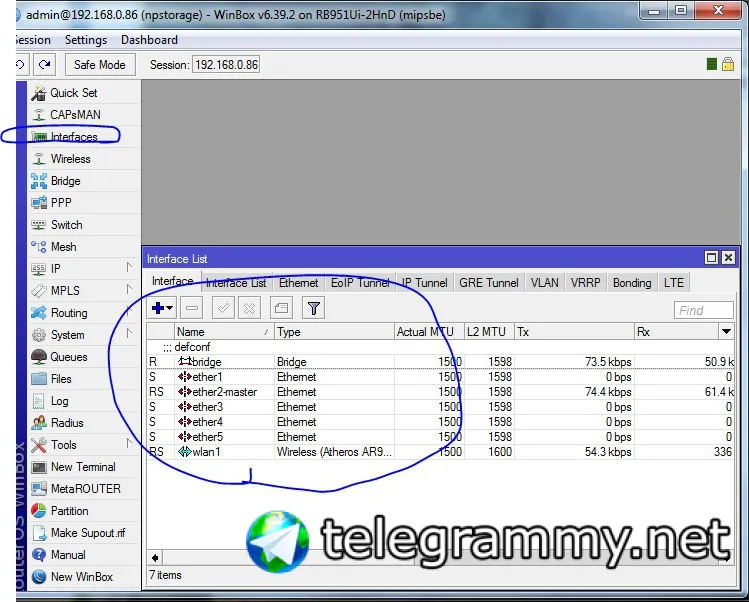
Task: Launch New Terminal
Action: tap(84, 467)
